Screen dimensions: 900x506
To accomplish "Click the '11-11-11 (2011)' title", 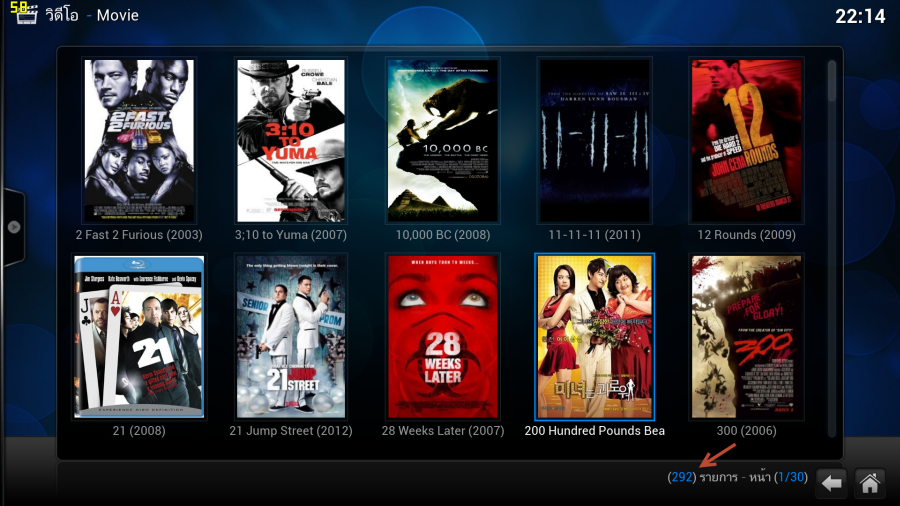I will (595, 235).
